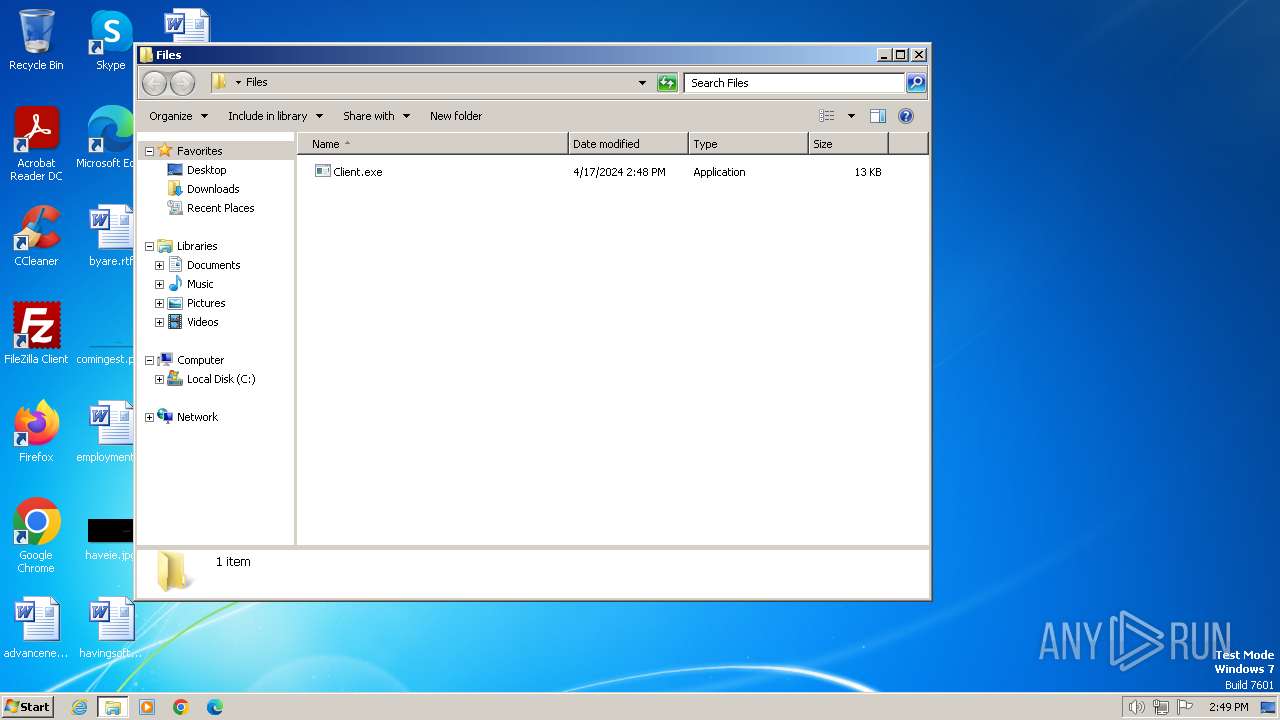The width and height of the screenshot is (1280, 720).
Task: Click the taskbar clock showing 2:49 PM
Action: pyautogui.click(x=1228, y=707)
